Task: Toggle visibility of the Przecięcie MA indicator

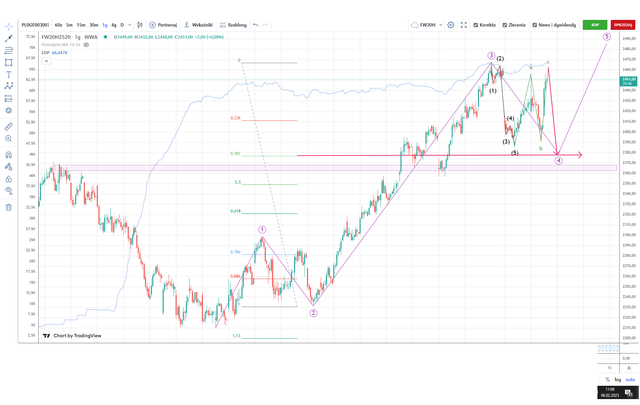Action: (86, 45)
